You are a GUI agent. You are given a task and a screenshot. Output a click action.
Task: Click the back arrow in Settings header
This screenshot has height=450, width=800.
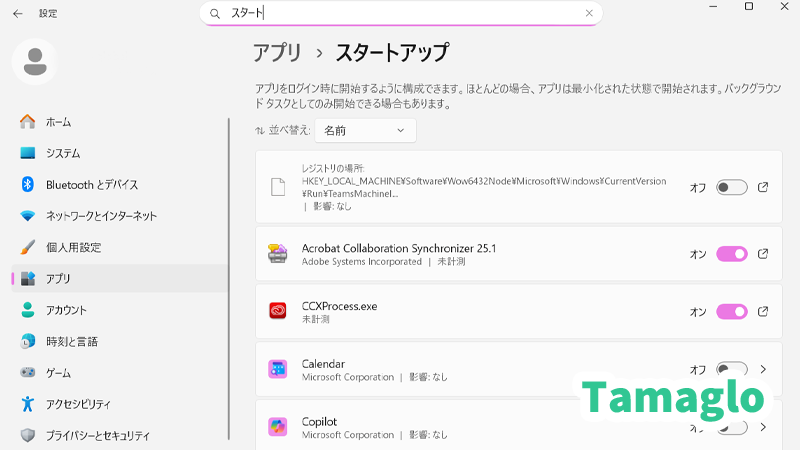click(x=18, y=14)
